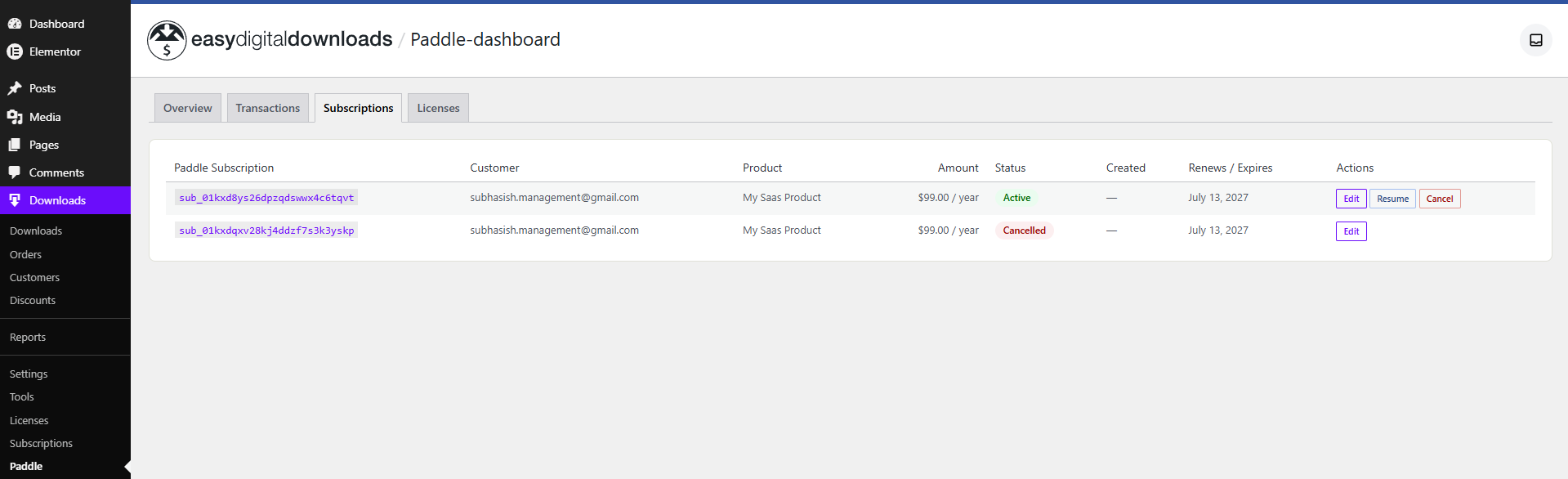
Task: Open the Licenses submenu link in sidebar
Action: click(29, 421)
